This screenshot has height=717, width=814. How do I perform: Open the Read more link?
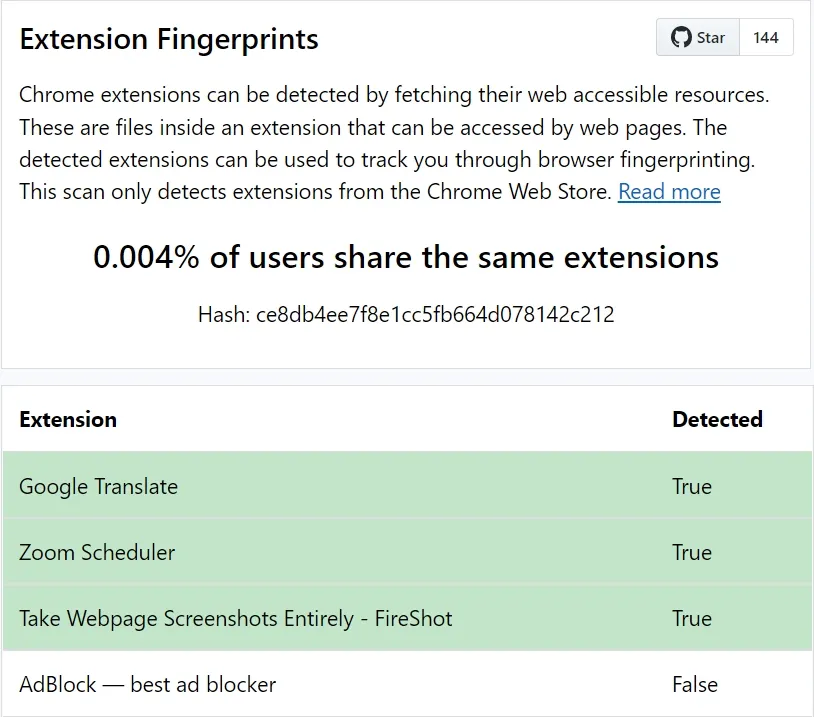click(669, 192)
